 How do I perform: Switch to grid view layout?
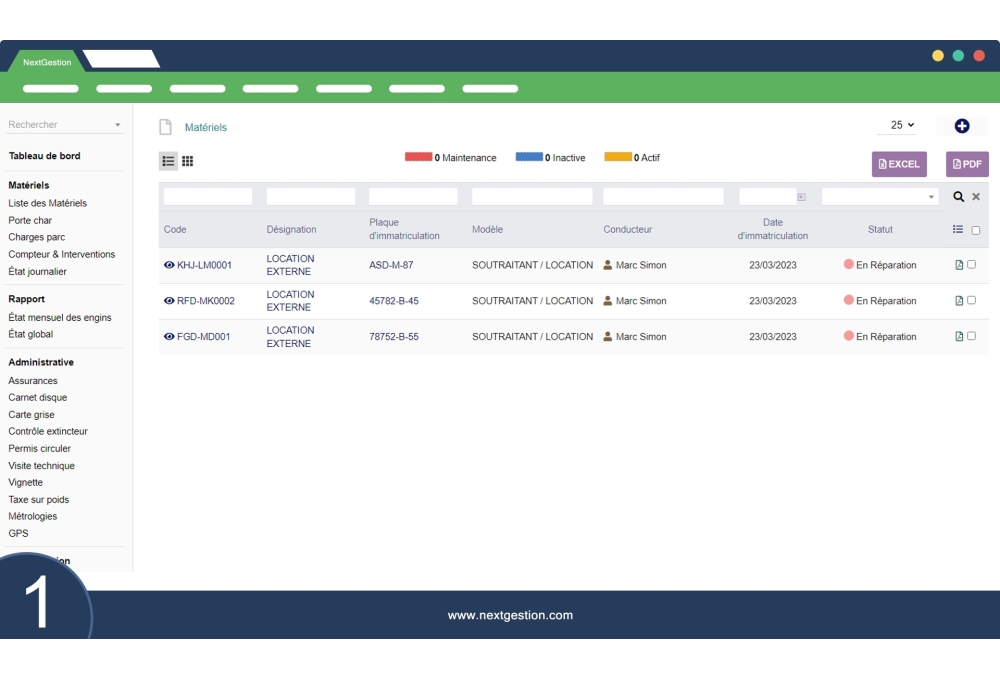(x=187, y=161)
